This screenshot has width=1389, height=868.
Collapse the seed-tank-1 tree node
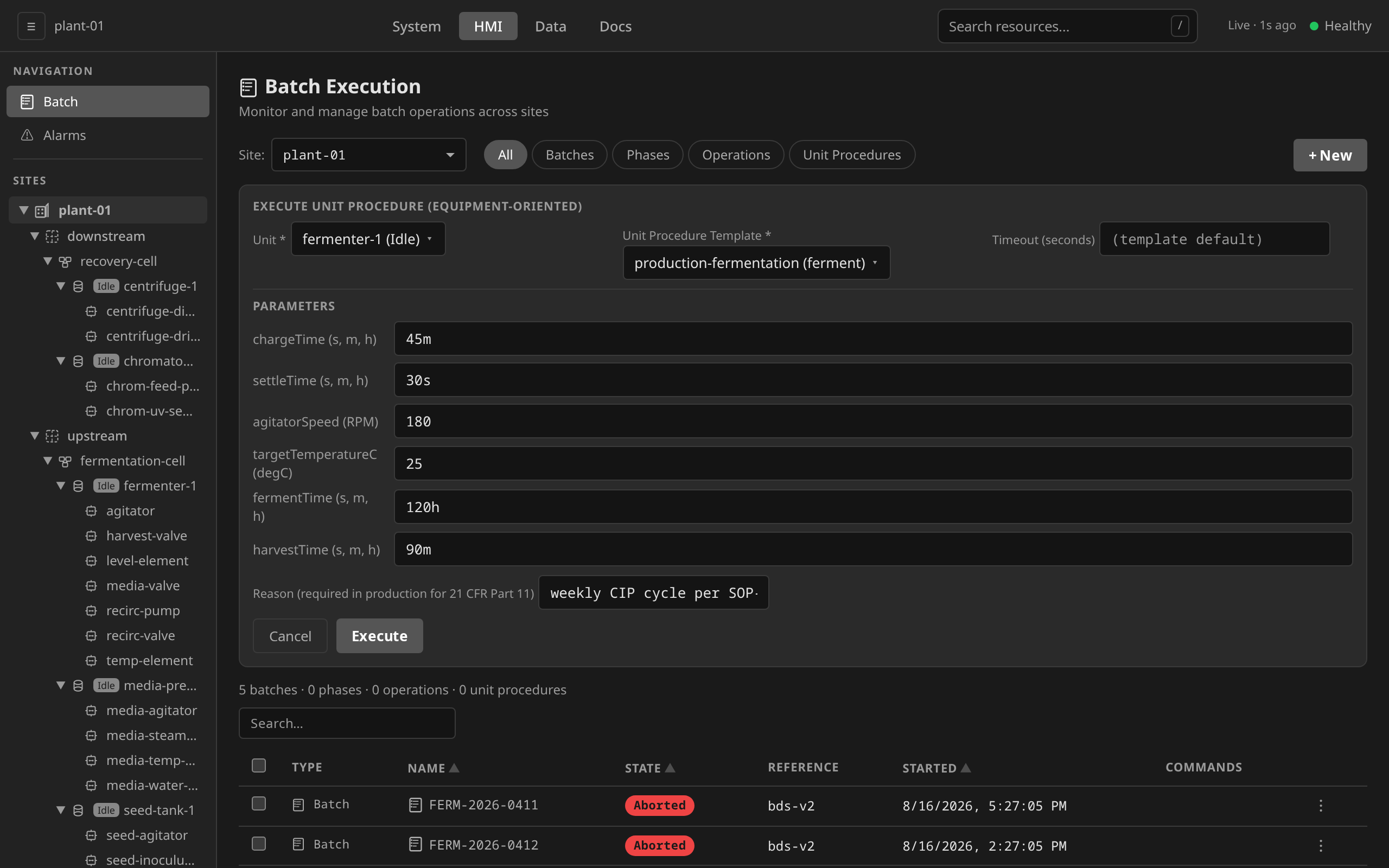tap(61, 810)
